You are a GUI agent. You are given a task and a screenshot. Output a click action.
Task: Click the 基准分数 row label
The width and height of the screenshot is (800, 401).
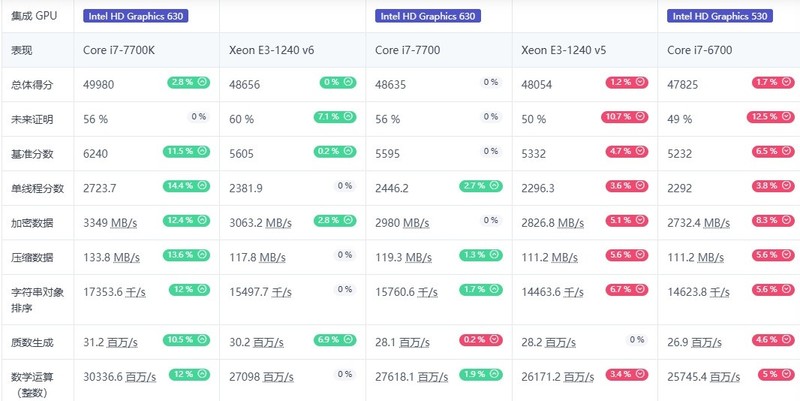click(x=32, y=154)
